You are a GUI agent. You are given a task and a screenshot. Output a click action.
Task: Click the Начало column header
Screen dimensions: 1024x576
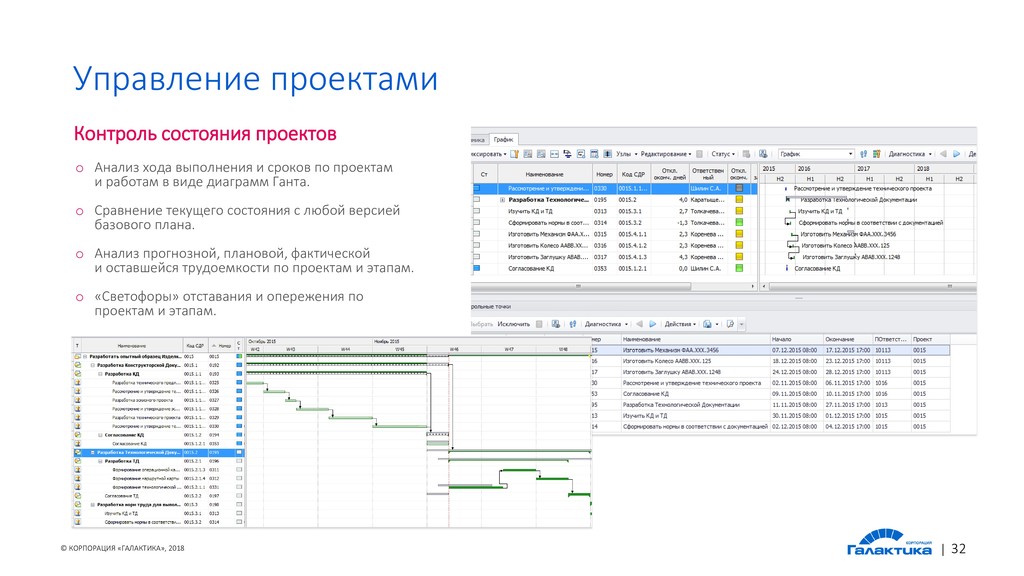795,340
